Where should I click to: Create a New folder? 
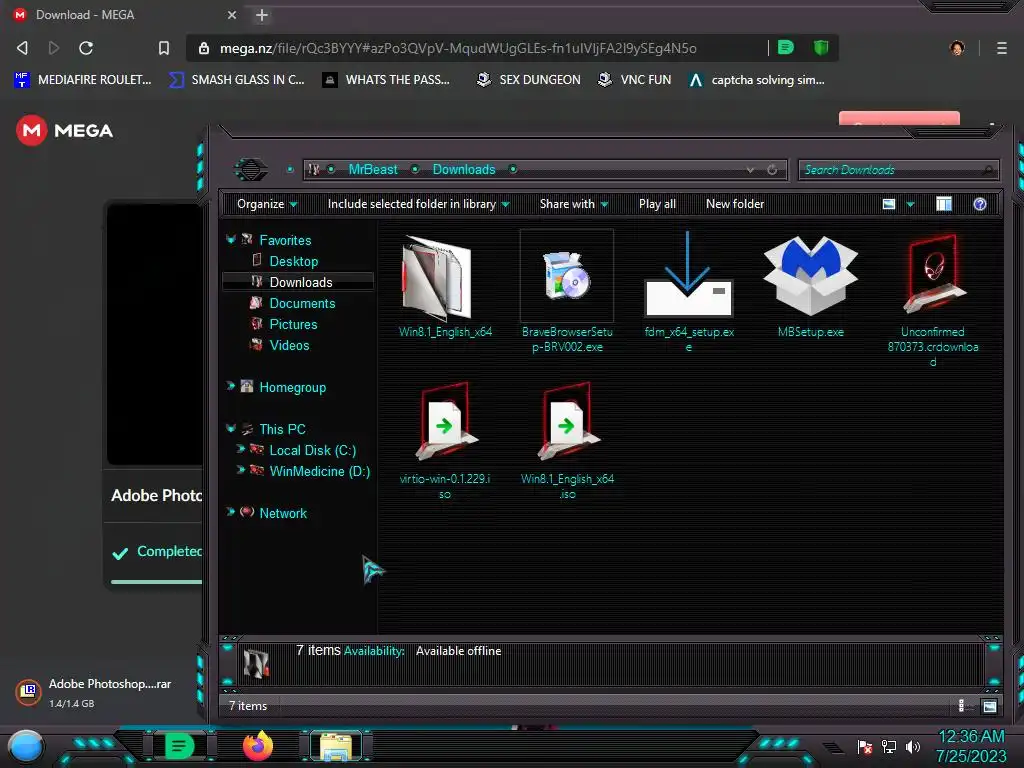coord(735,204)
